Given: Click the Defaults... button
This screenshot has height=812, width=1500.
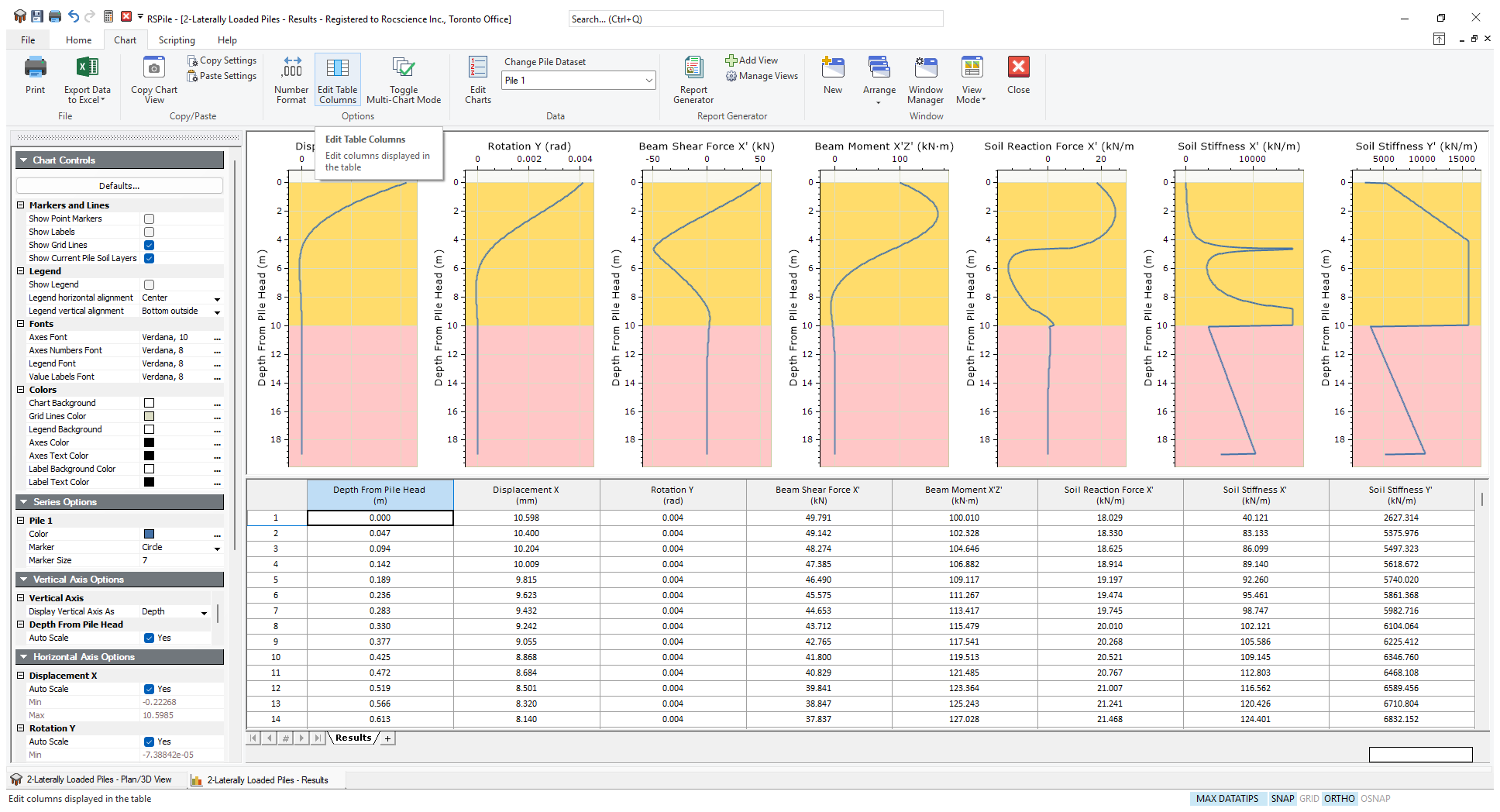Looking at the screenshot, I should 119,186.
